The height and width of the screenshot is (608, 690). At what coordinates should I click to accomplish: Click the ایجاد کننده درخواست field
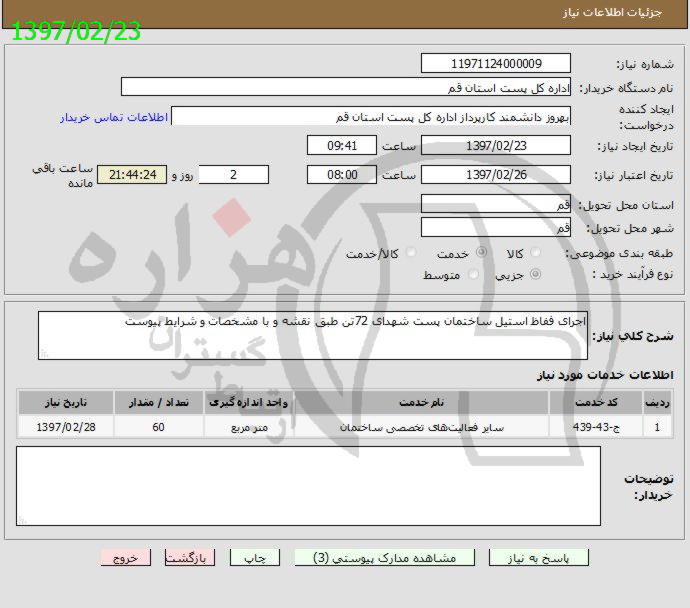(371, 116)
